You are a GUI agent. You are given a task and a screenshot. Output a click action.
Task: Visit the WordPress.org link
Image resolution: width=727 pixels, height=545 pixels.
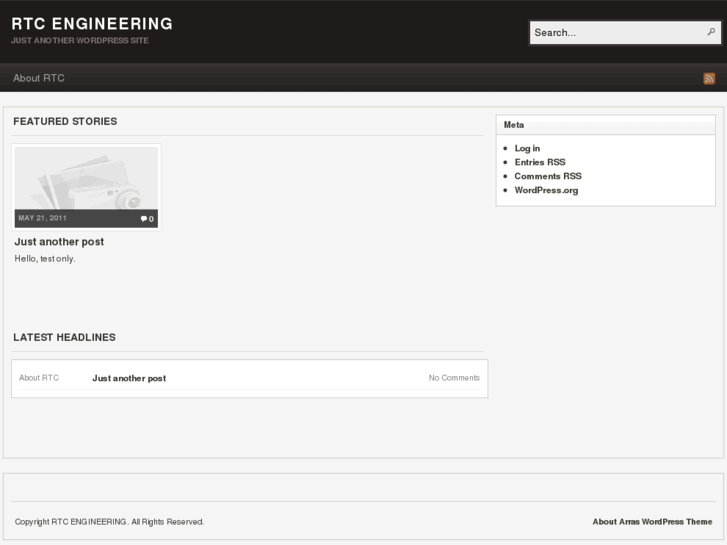(546, 190)
